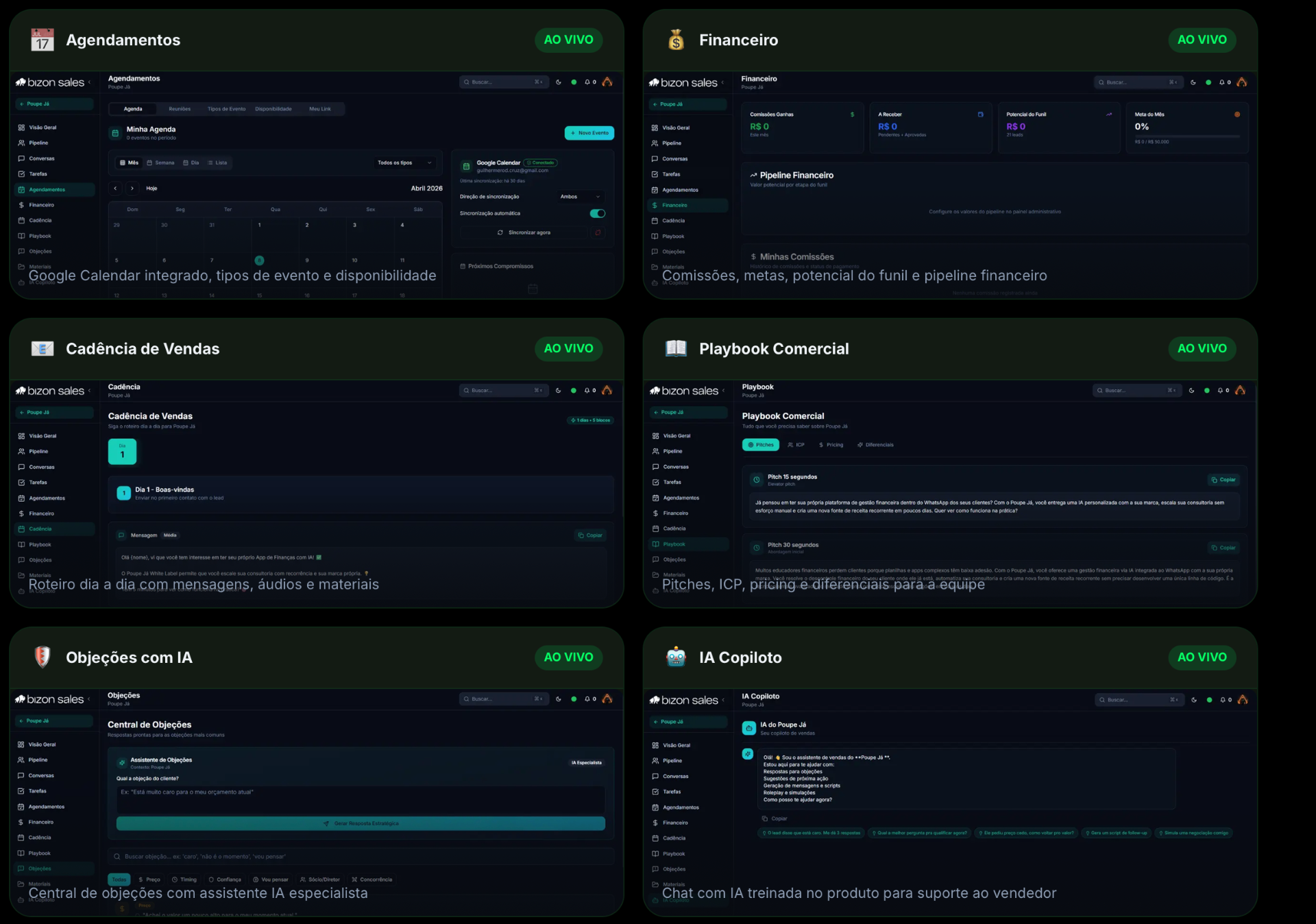Select the Todas objection filter chip

pos(119,879)
